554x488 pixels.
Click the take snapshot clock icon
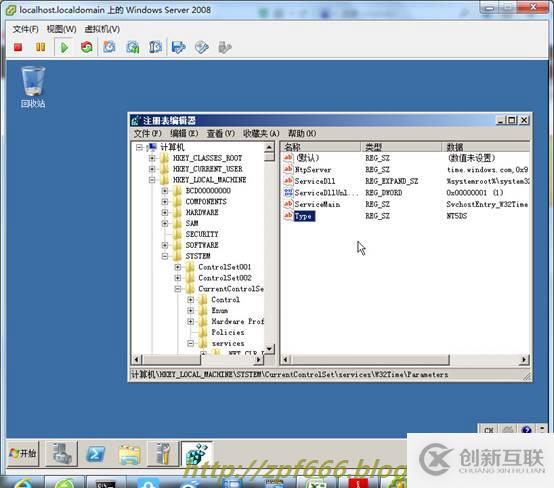click(x=109, y=47)
